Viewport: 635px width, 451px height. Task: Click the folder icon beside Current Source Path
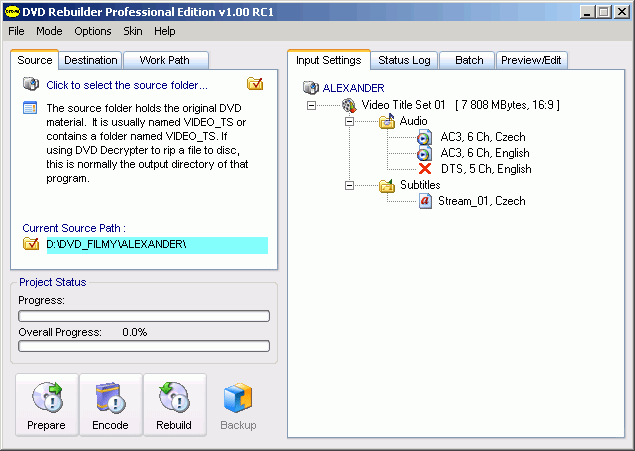point(31,244)
